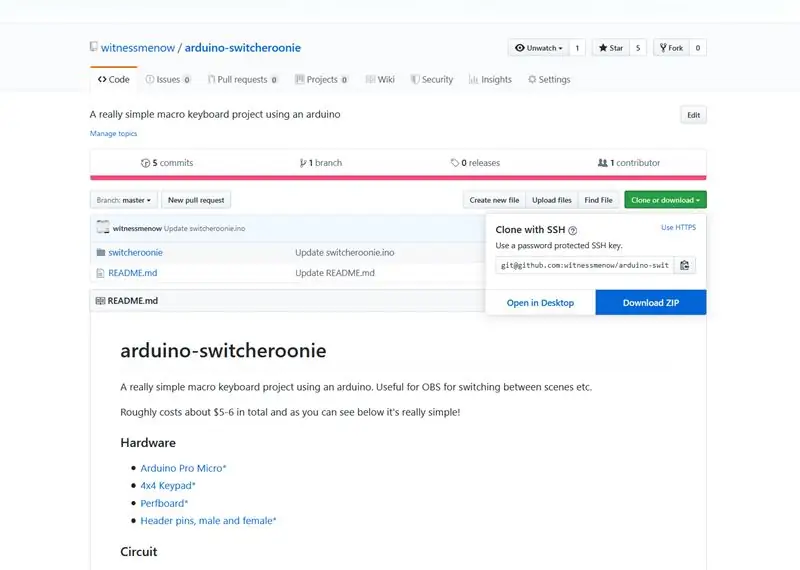Open the README.md file link

point(133,273)
